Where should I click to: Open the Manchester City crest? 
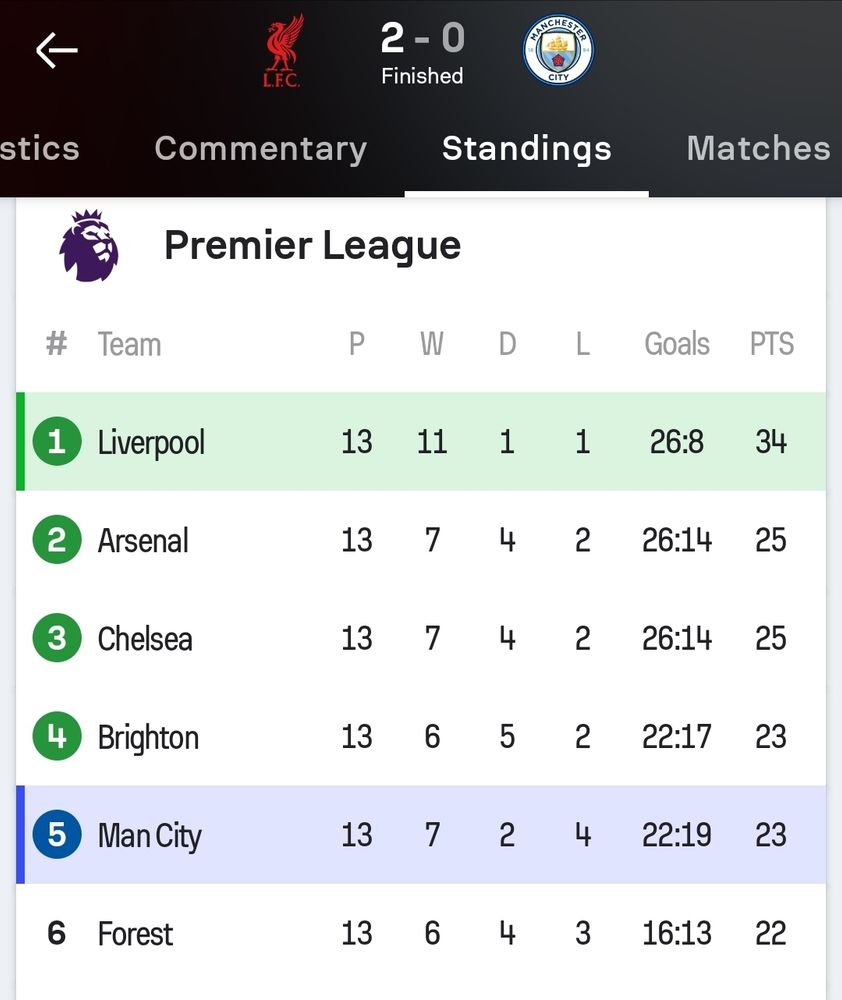click(x=558, y=50)
